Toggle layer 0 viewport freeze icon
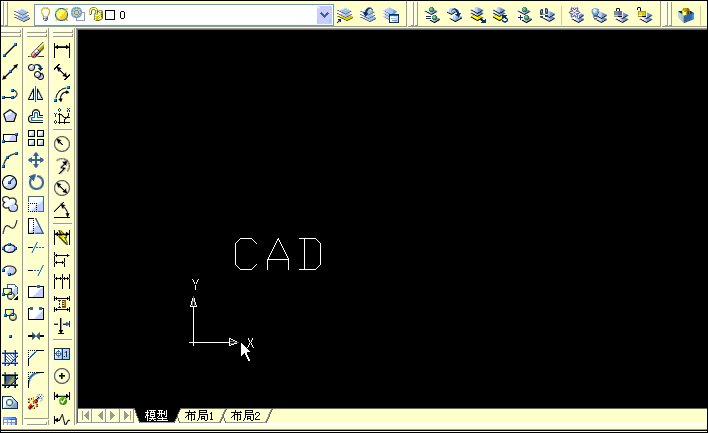Viewport: 708px width, 433px height. point(78,14)
